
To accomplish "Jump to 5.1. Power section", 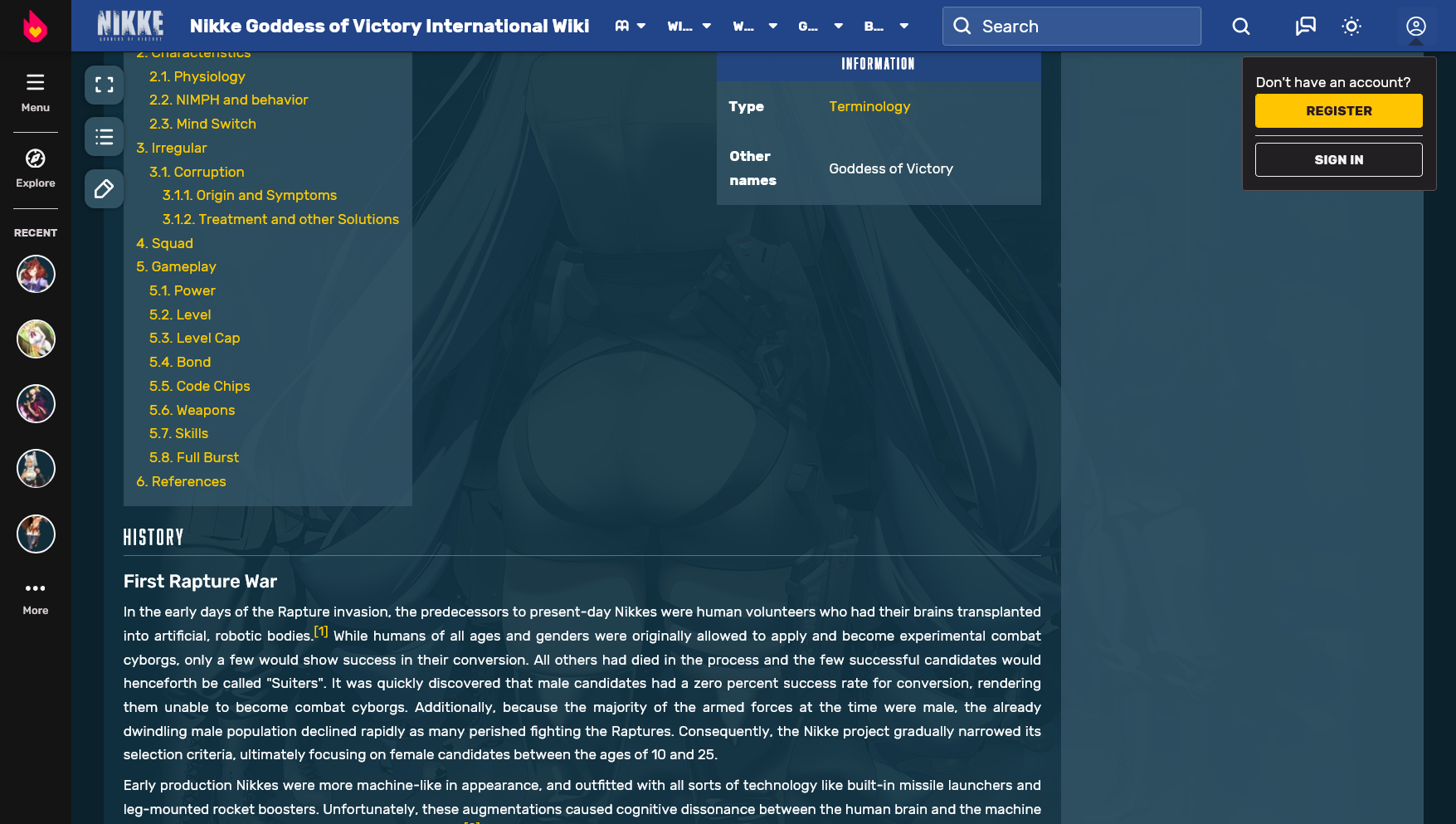I will click(x=182, y=290).
